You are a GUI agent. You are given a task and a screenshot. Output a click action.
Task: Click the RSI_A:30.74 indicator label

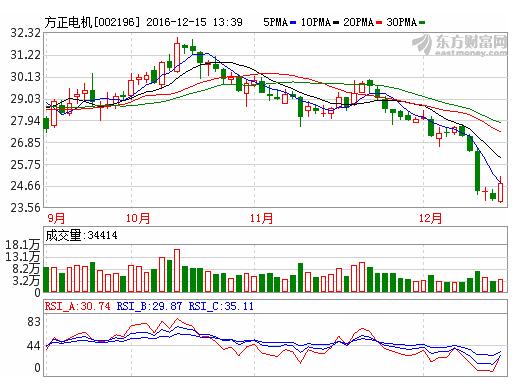(78, 306)
